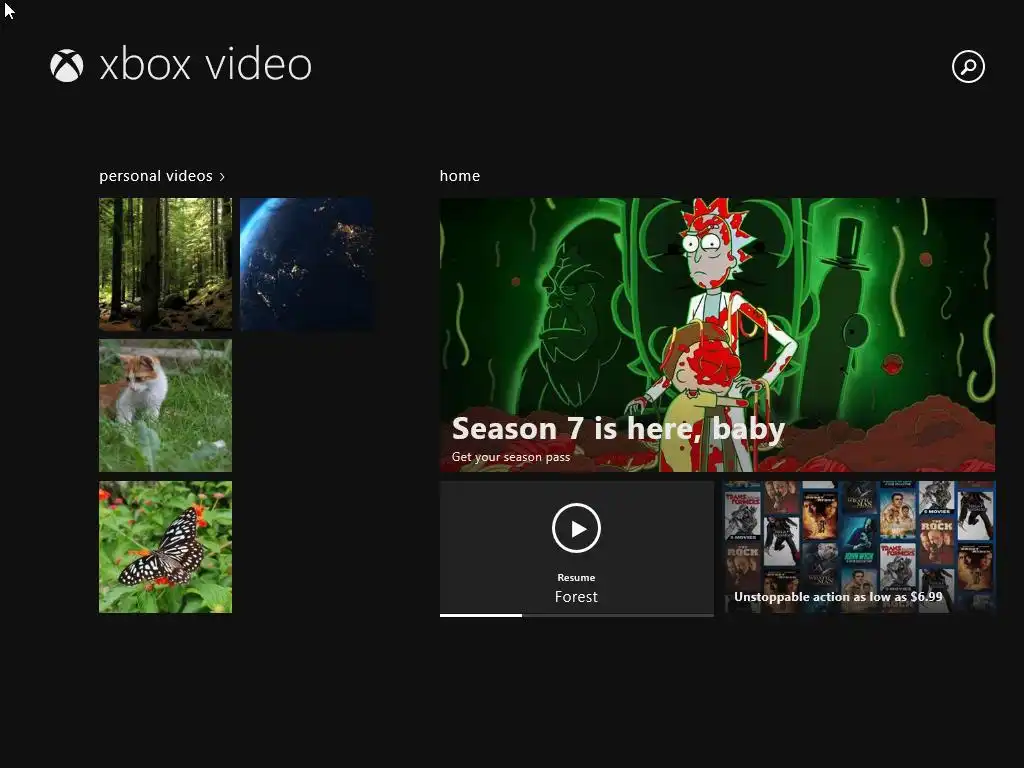Expand the personal videos chevron arrow
Screen dimensions: 1024x768
click(x=222, y=177)
